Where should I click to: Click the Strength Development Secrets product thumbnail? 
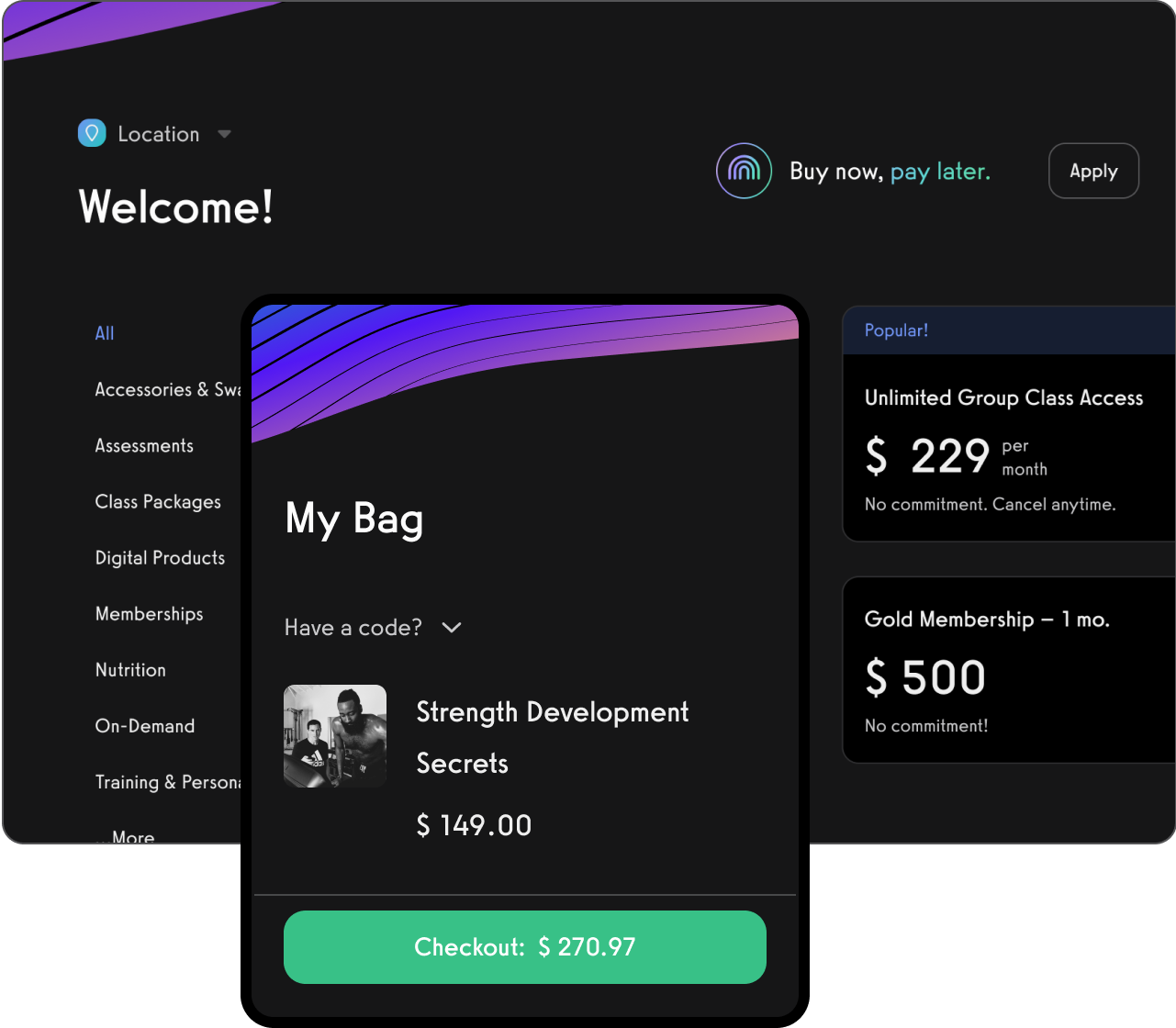tap(334, 735)
